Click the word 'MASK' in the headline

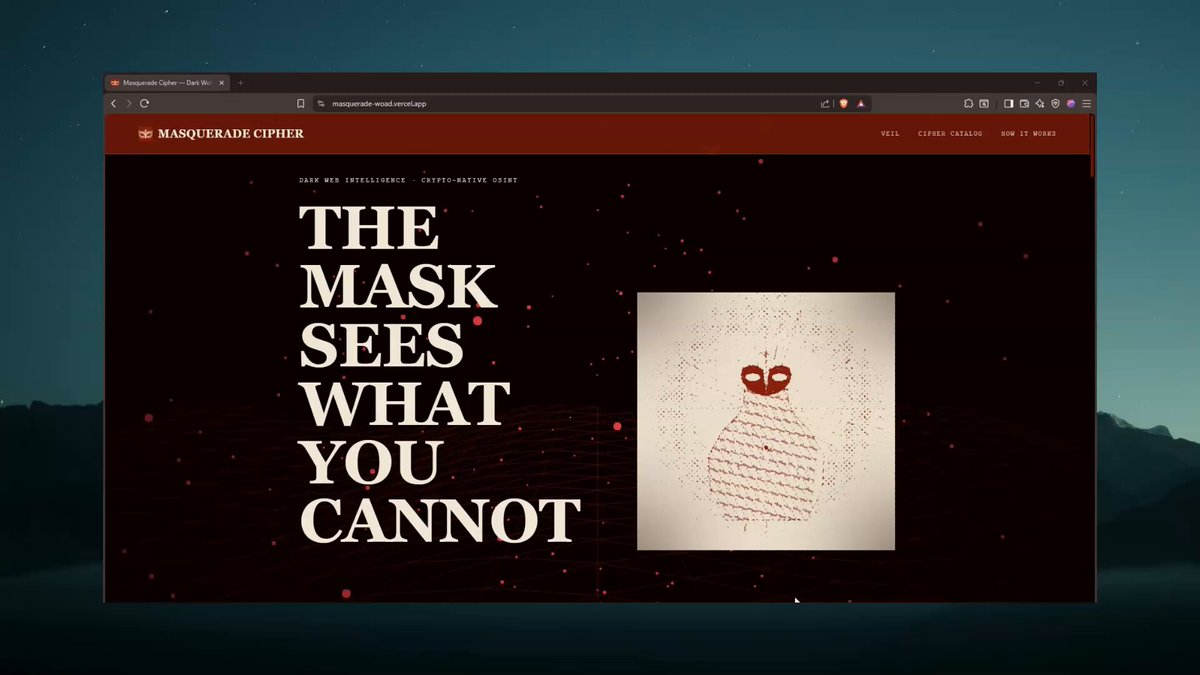pyautogui.click(x=398, y=286)
